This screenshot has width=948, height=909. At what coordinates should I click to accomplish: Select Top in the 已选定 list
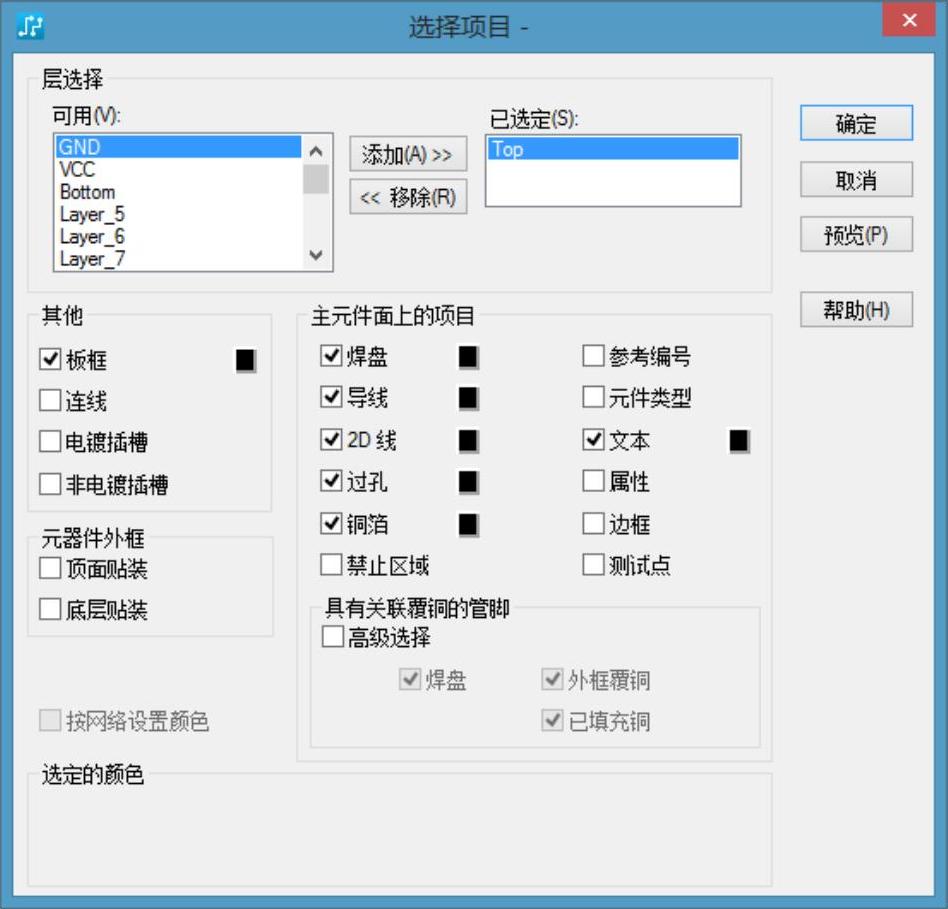point(613,149)
